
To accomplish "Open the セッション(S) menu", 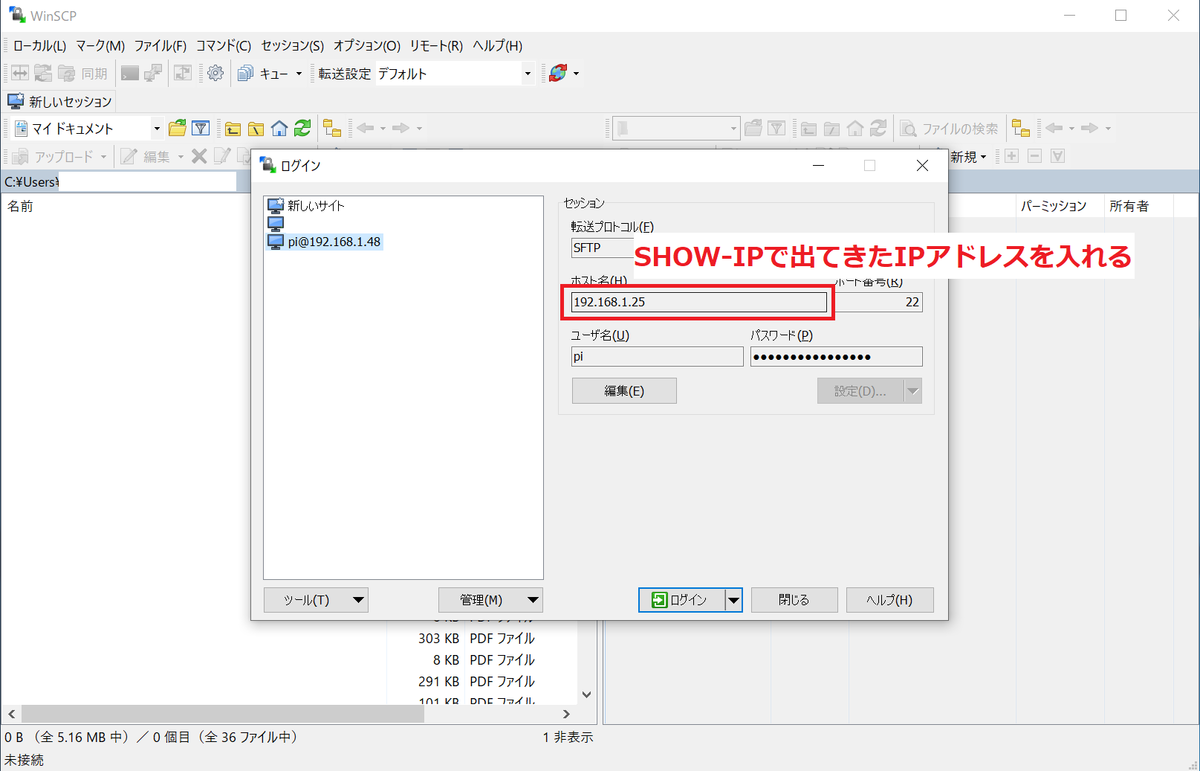I will coord(292,46).
